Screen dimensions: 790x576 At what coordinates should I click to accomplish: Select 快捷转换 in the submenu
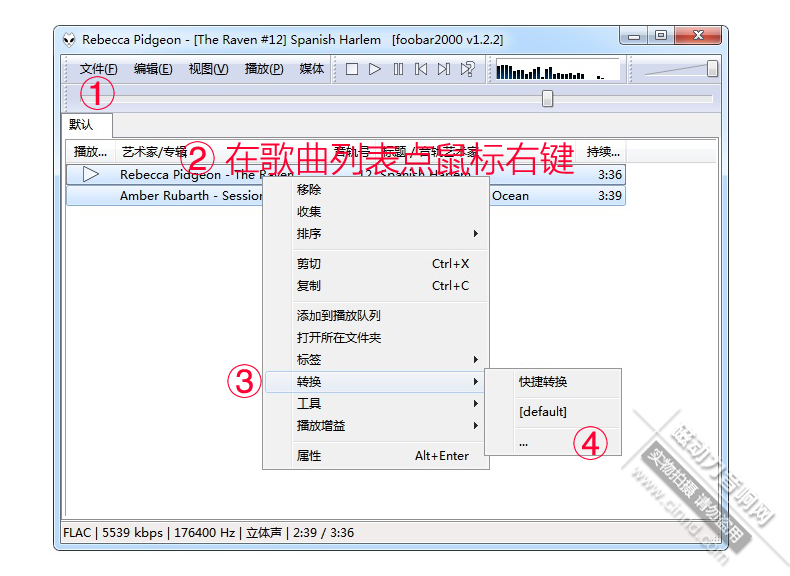click(x=543, y=382)
